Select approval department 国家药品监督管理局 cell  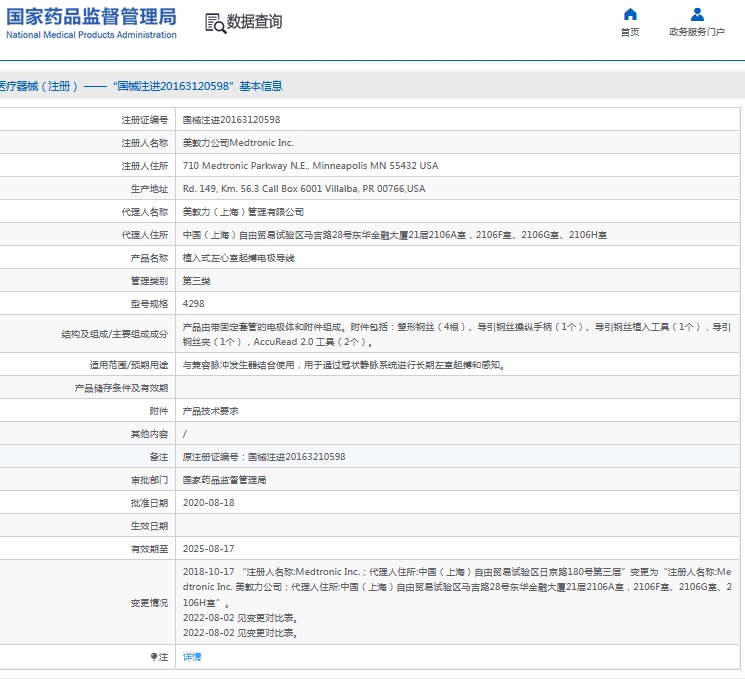tap(224, 480)
